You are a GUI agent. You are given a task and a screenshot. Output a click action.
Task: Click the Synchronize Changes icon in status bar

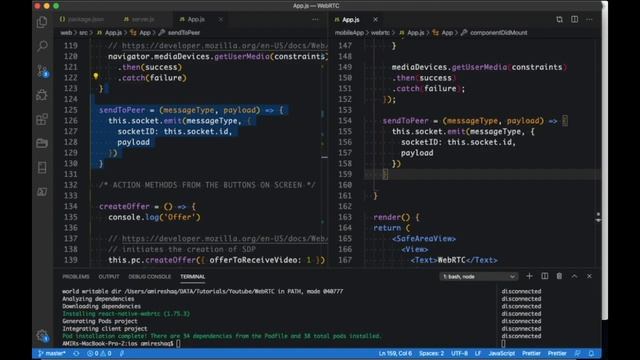point(76,353)
